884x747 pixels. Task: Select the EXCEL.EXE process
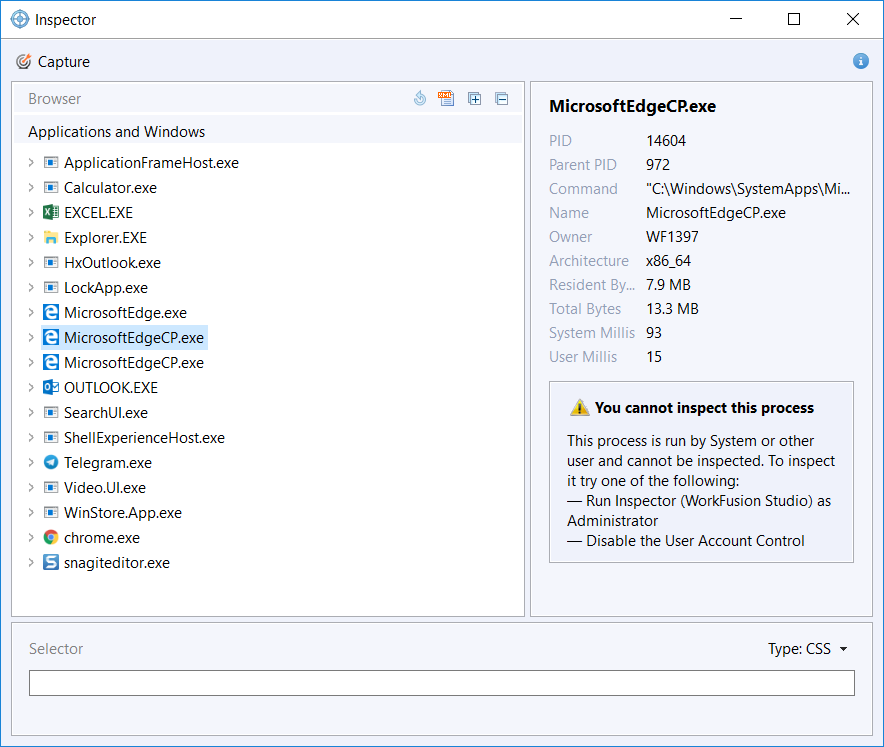[x=99, y=213]
